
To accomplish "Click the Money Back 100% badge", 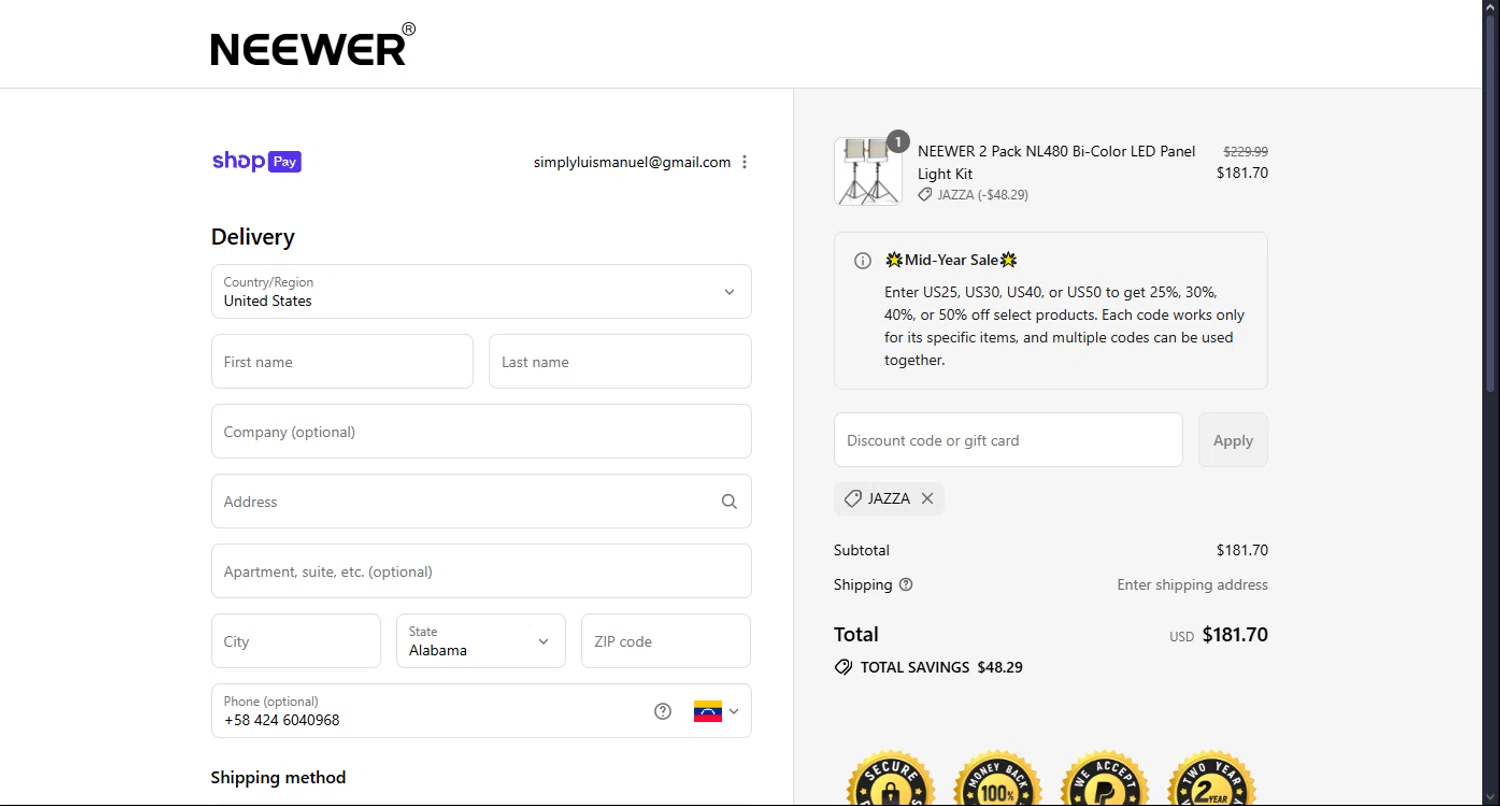I will 998,778.
